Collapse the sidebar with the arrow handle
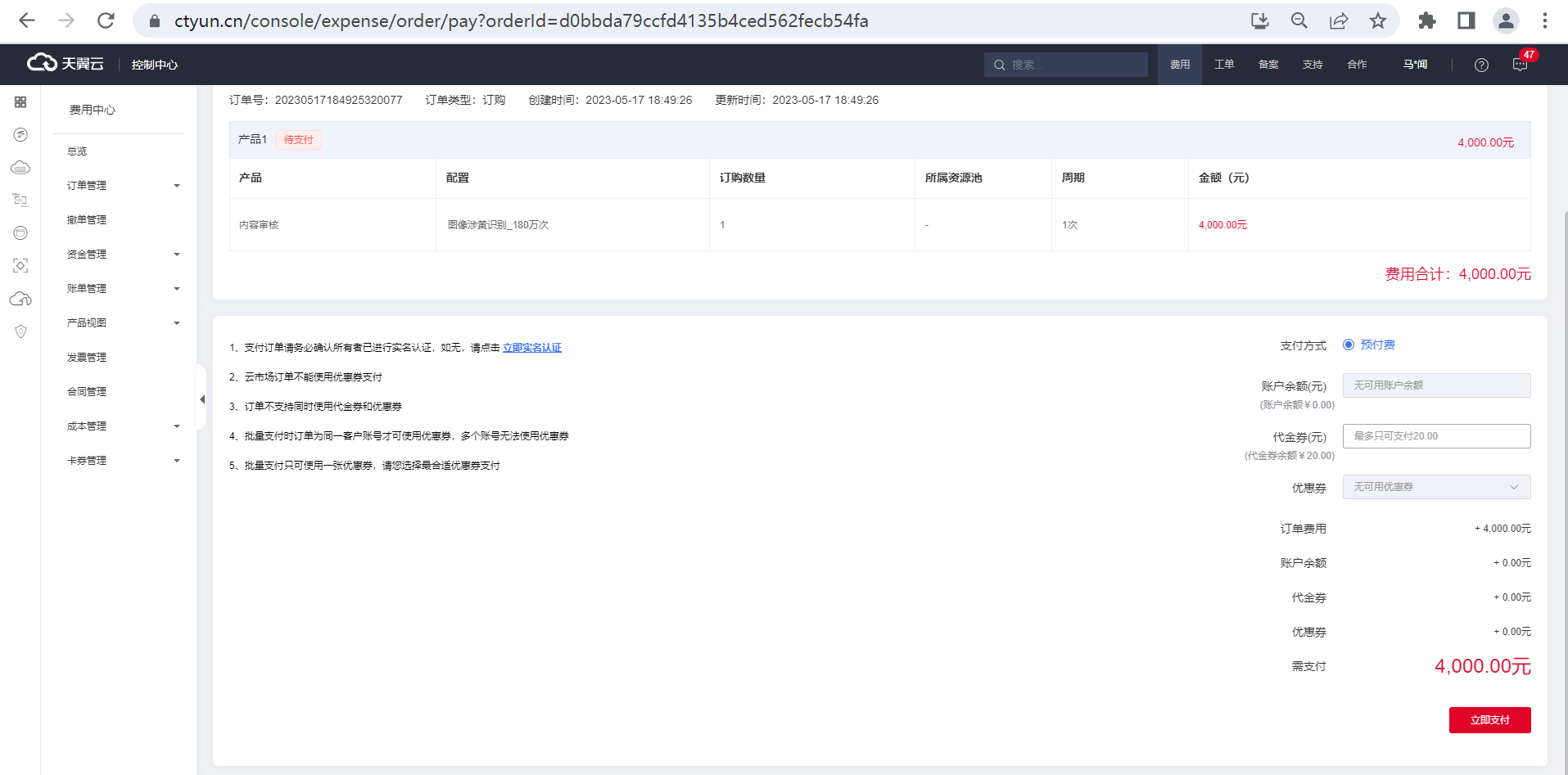1568x775 pixels. click(x=201, y=399)
